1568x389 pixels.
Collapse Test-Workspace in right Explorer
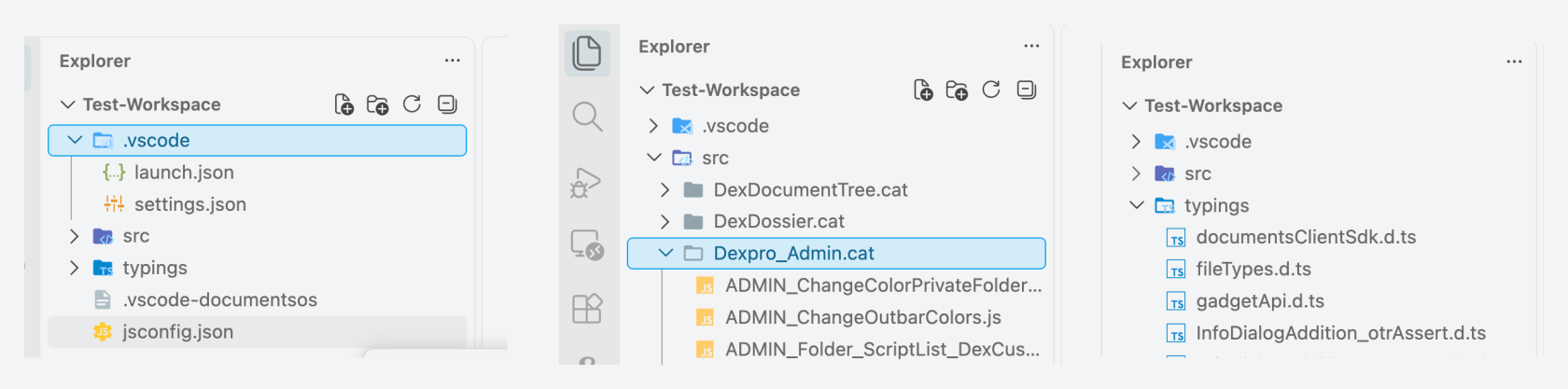[x=1129, y=105]
